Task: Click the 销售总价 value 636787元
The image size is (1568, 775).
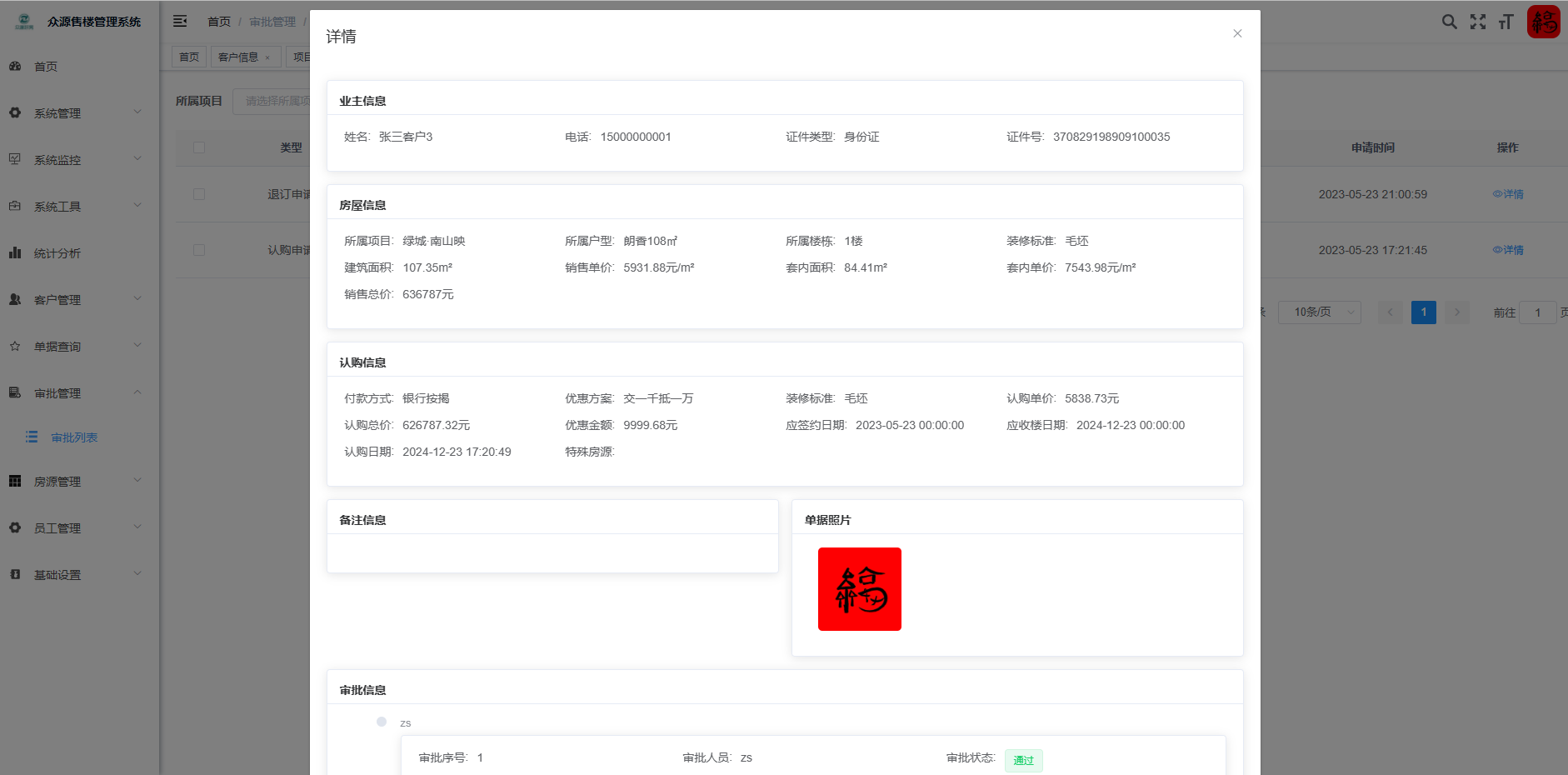Action: coord(428,294)
